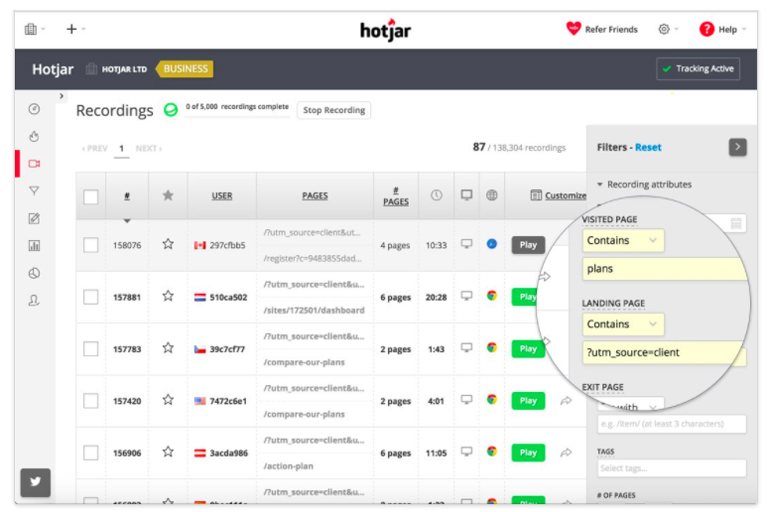Play recording 158076
Screen dimensions: 768x512
[x=528, y=245]
